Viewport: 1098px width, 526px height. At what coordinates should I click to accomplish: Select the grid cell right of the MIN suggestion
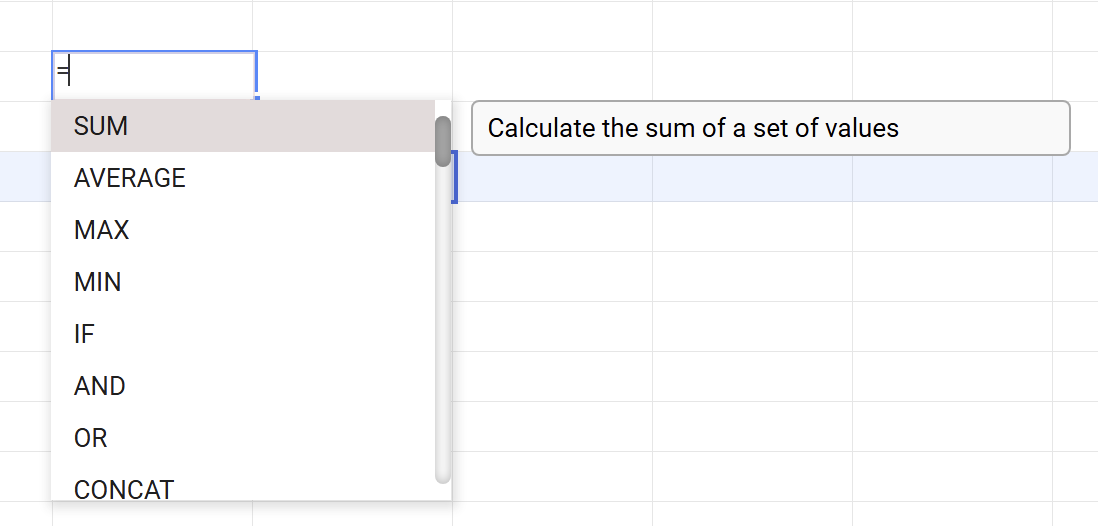tap(552, 277)
